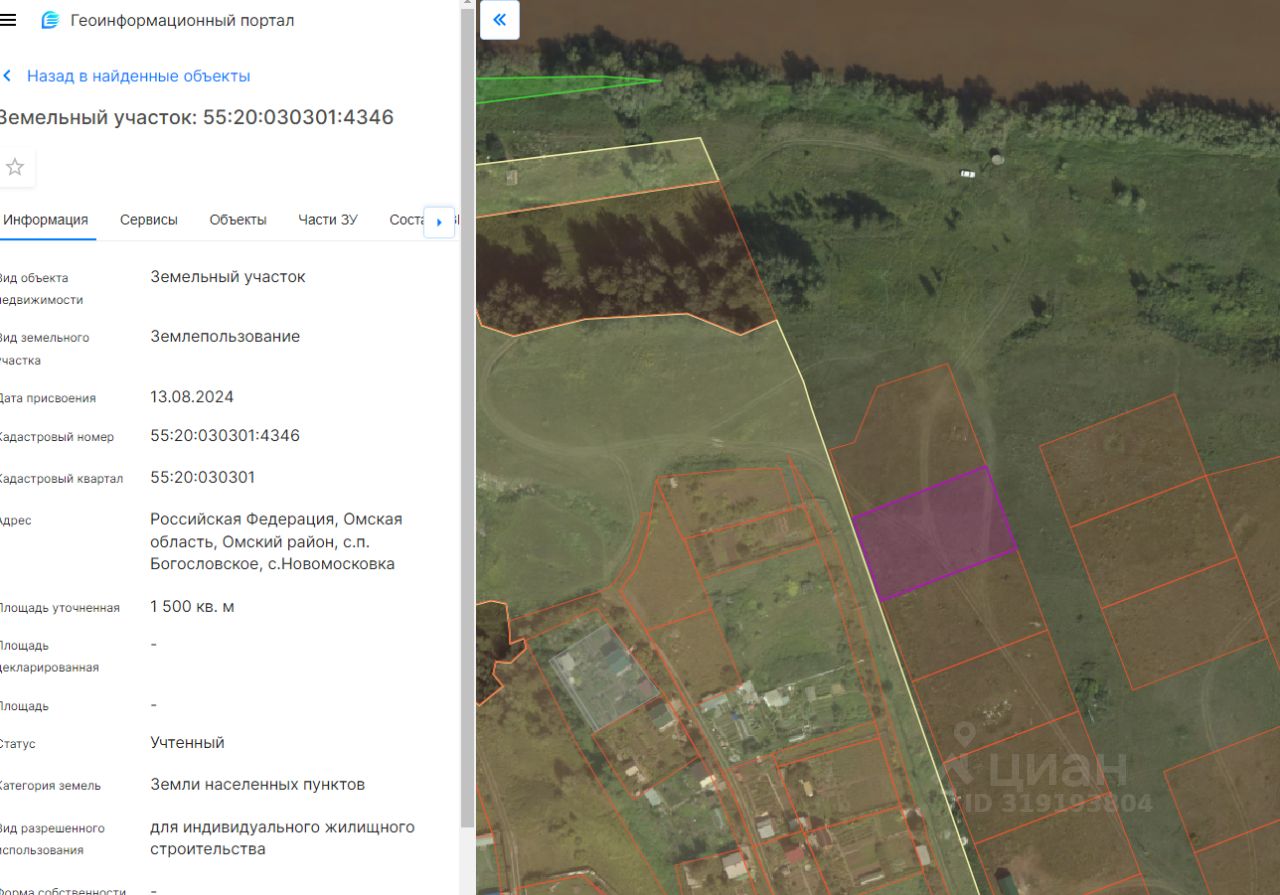Go back via Назад в найденные объекты
This screenshot has height=895, width=1280.
click(138, 76)
